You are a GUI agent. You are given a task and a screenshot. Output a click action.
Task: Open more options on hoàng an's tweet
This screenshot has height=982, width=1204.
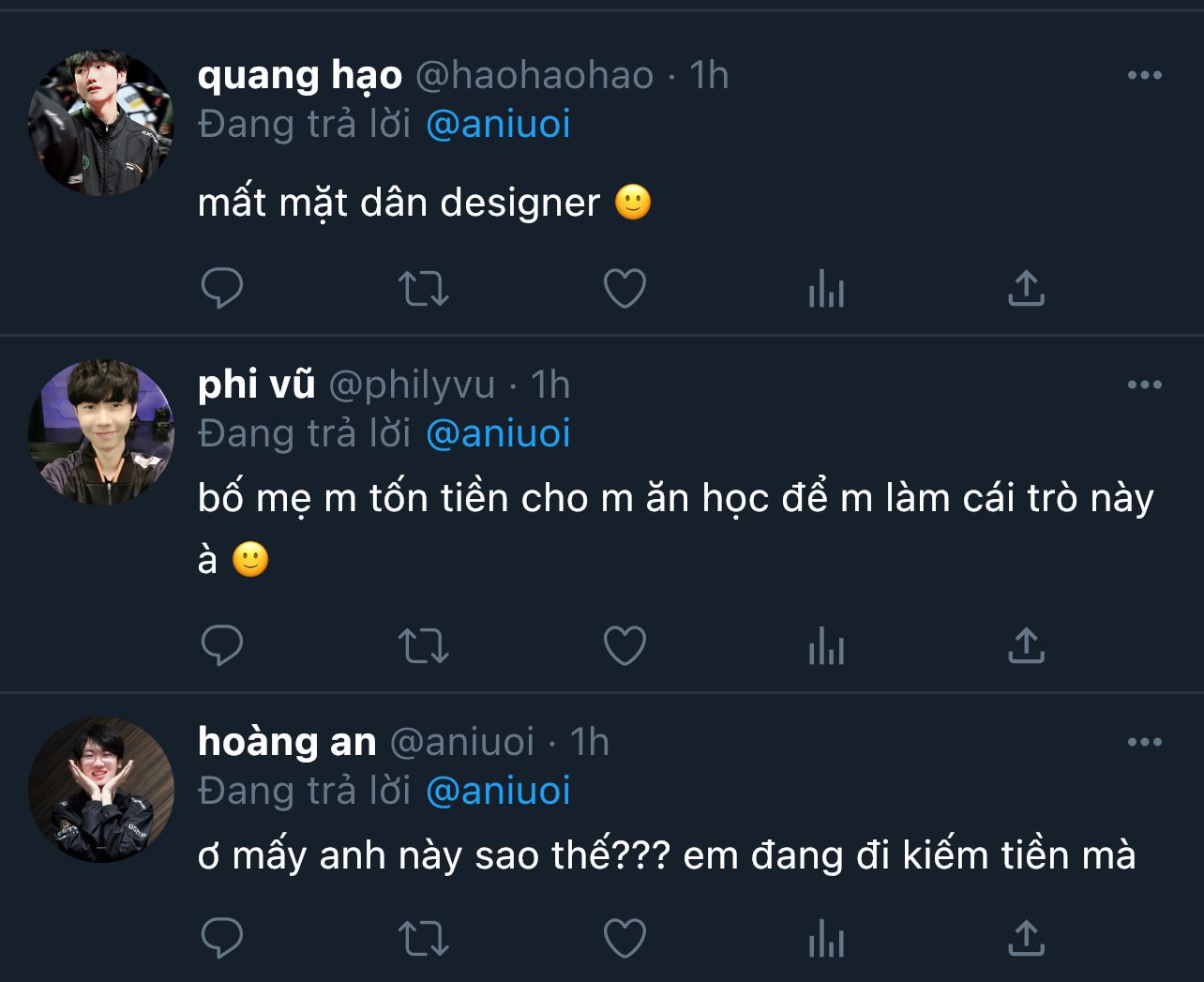click(1144, 743)
